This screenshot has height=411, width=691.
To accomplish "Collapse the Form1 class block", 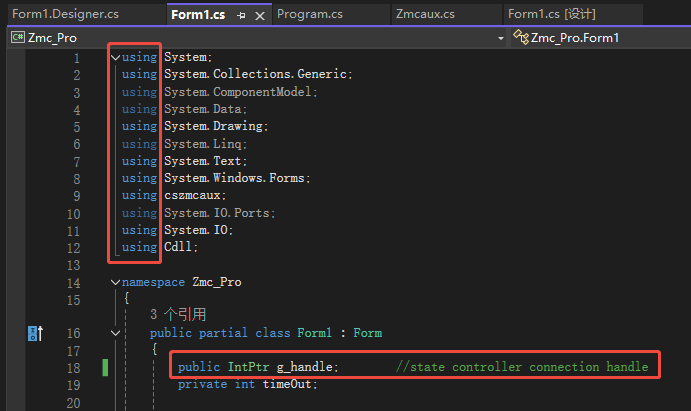I will pos(115,333).
